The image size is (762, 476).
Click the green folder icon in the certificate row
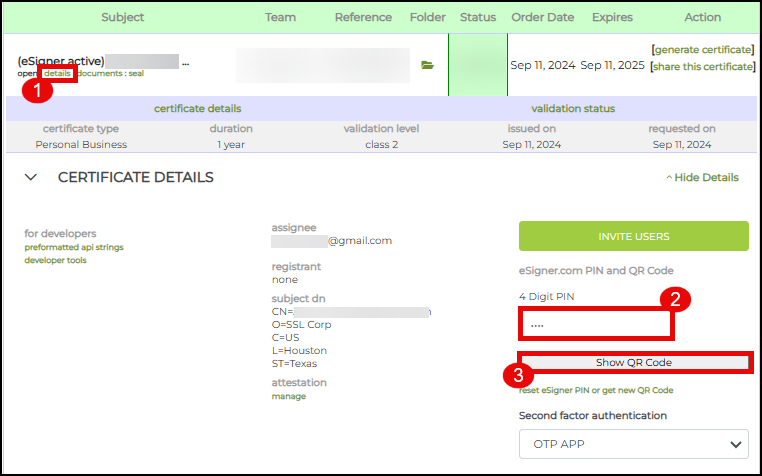[x=427, y=65]
